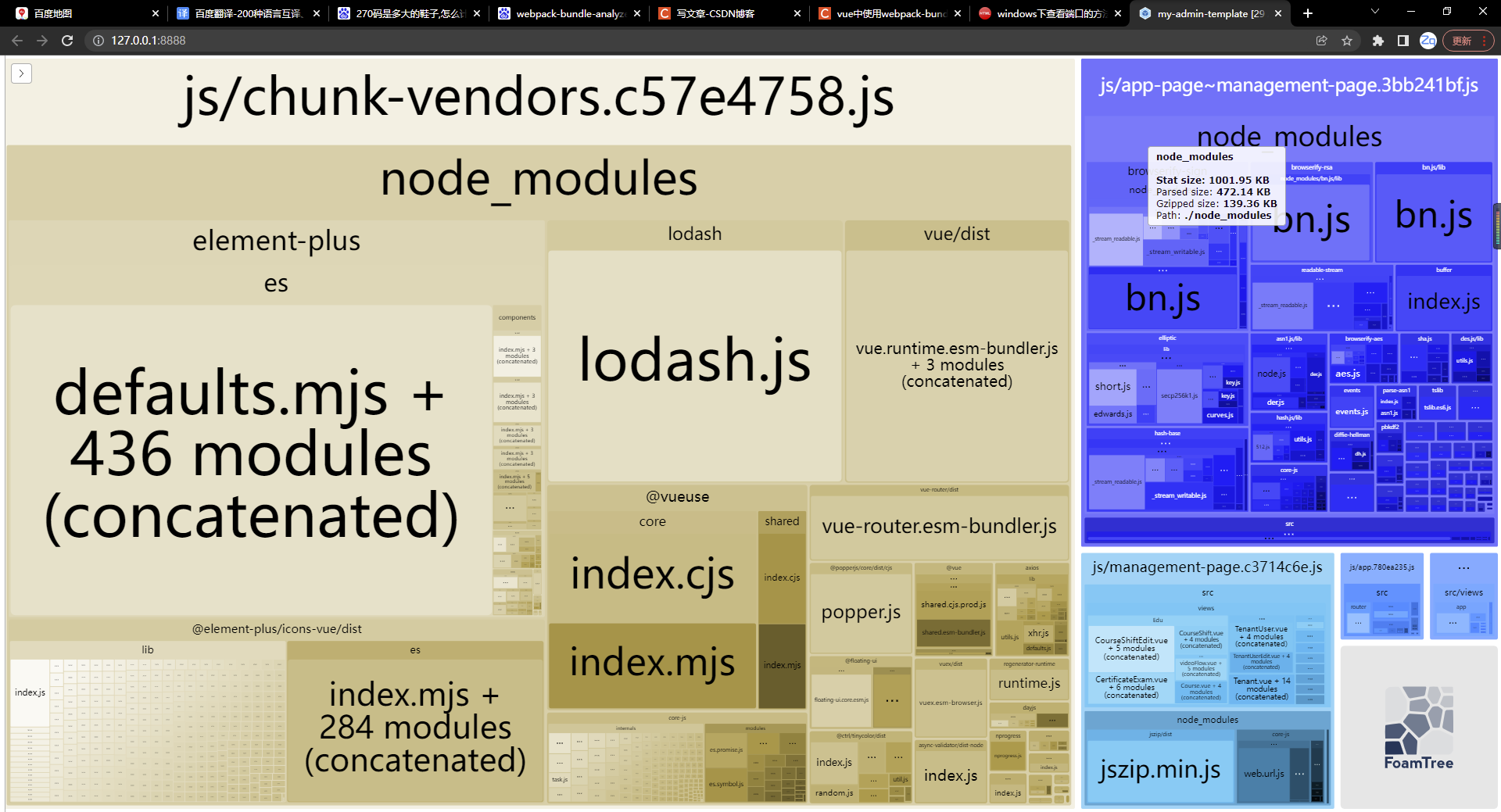The width and height of the screenshot is (1501, 812).
Task: Select CourseShiftEdit.vue + 5 modules block
Action: pos(1130,649)
